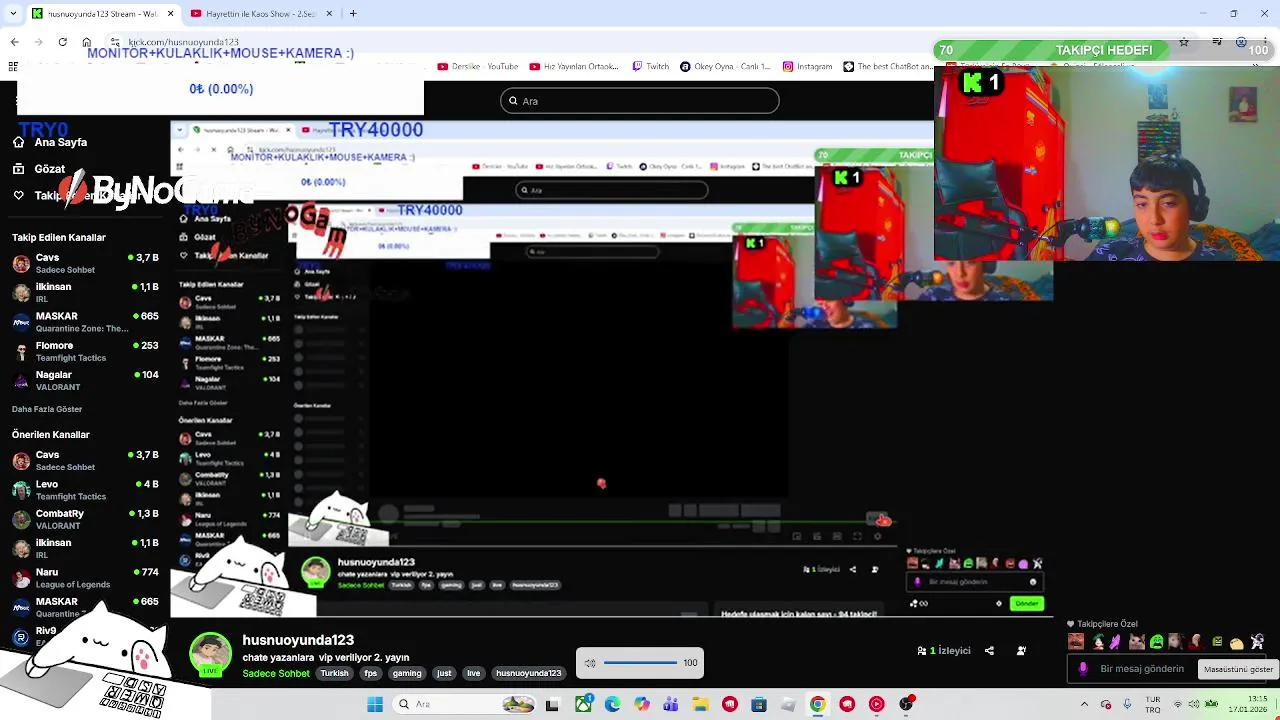Open the Naru League of Legends channel
This screenshot has width=1280, height=720.
point(85,577)
